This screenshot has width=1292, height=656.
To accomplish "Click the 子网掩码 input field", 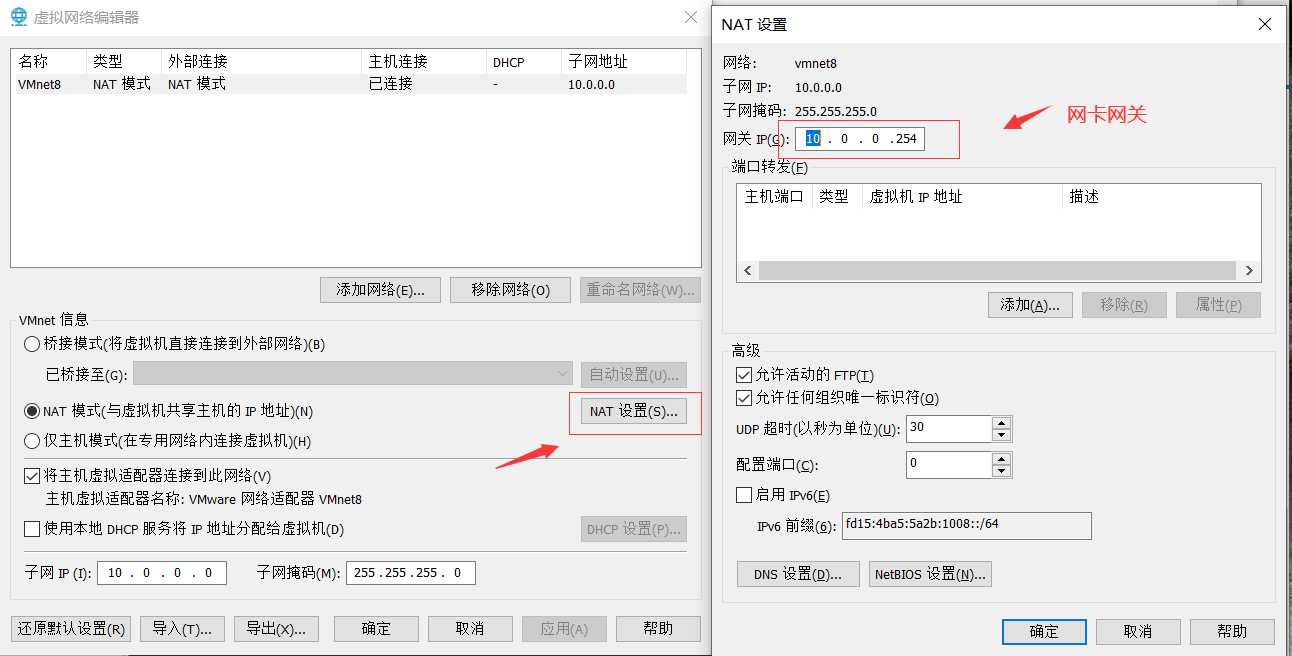I will 410,573.
